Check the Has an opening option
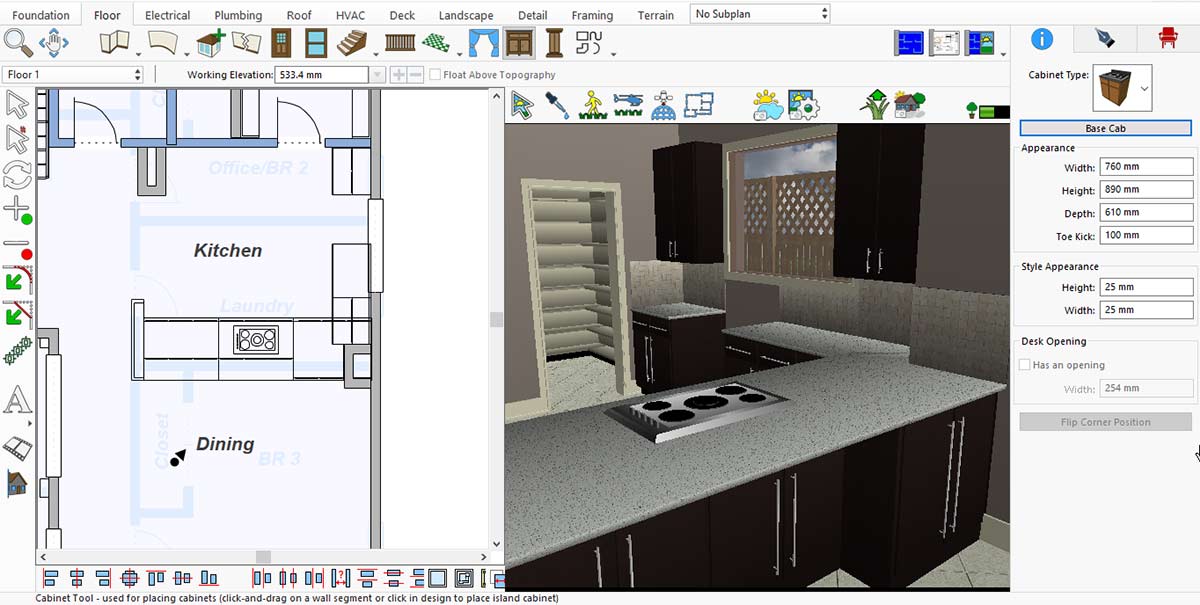 click(1025, 365)
